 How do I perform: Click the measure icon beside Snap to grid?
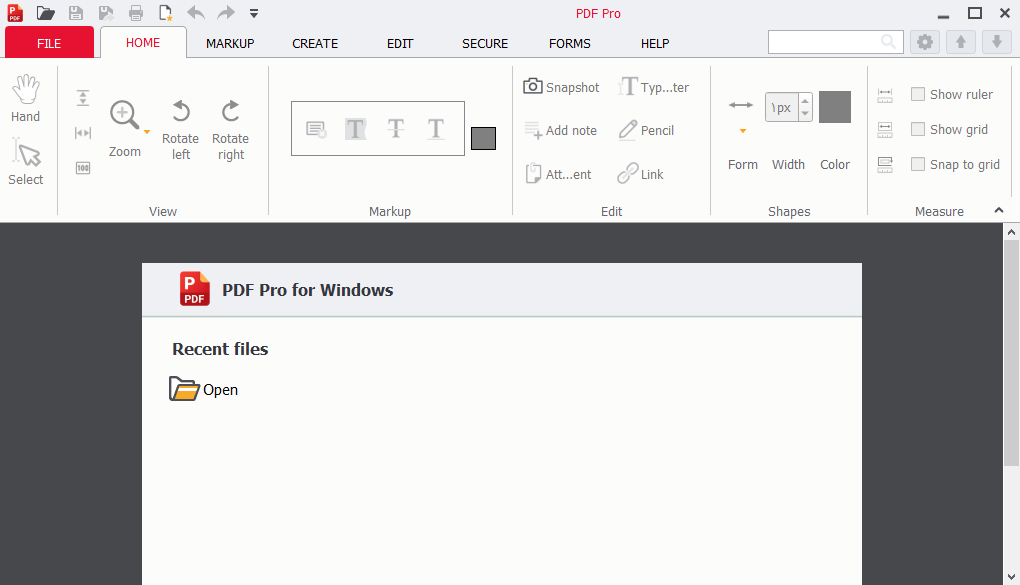[x=885, y=165]
